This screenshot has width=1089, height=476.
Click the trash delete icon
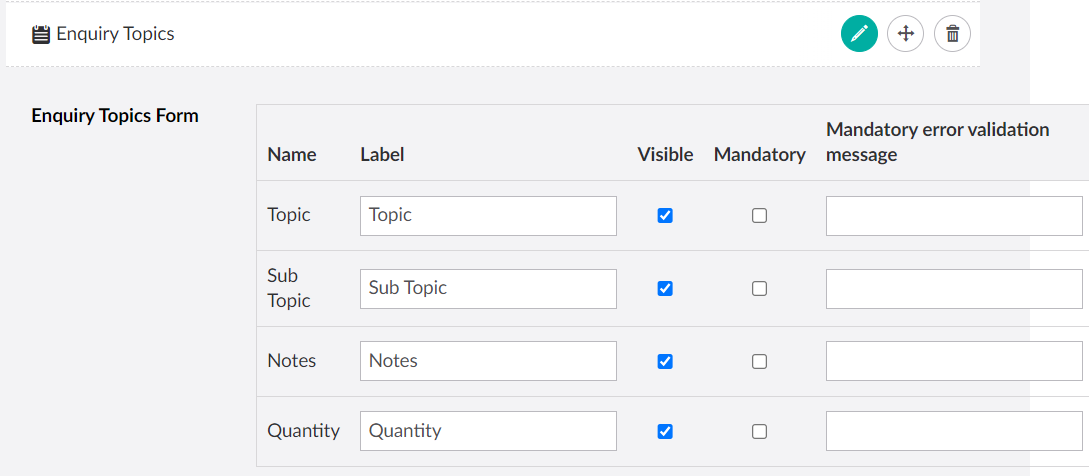[x=952, y=34]
